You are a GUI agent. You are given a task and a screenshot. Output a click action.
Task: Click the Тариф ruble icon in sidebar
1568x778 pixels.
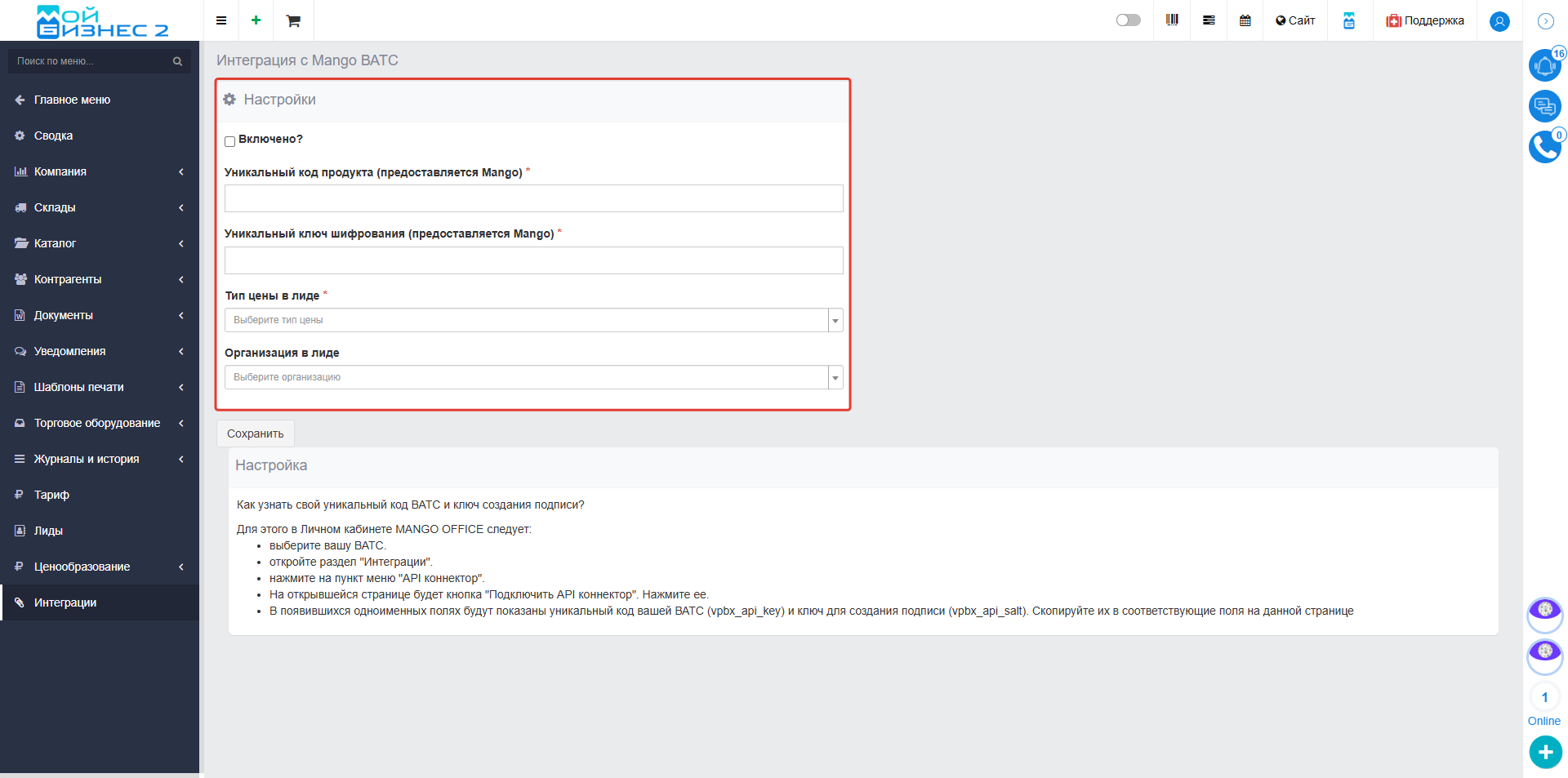[x=19, y=495]
